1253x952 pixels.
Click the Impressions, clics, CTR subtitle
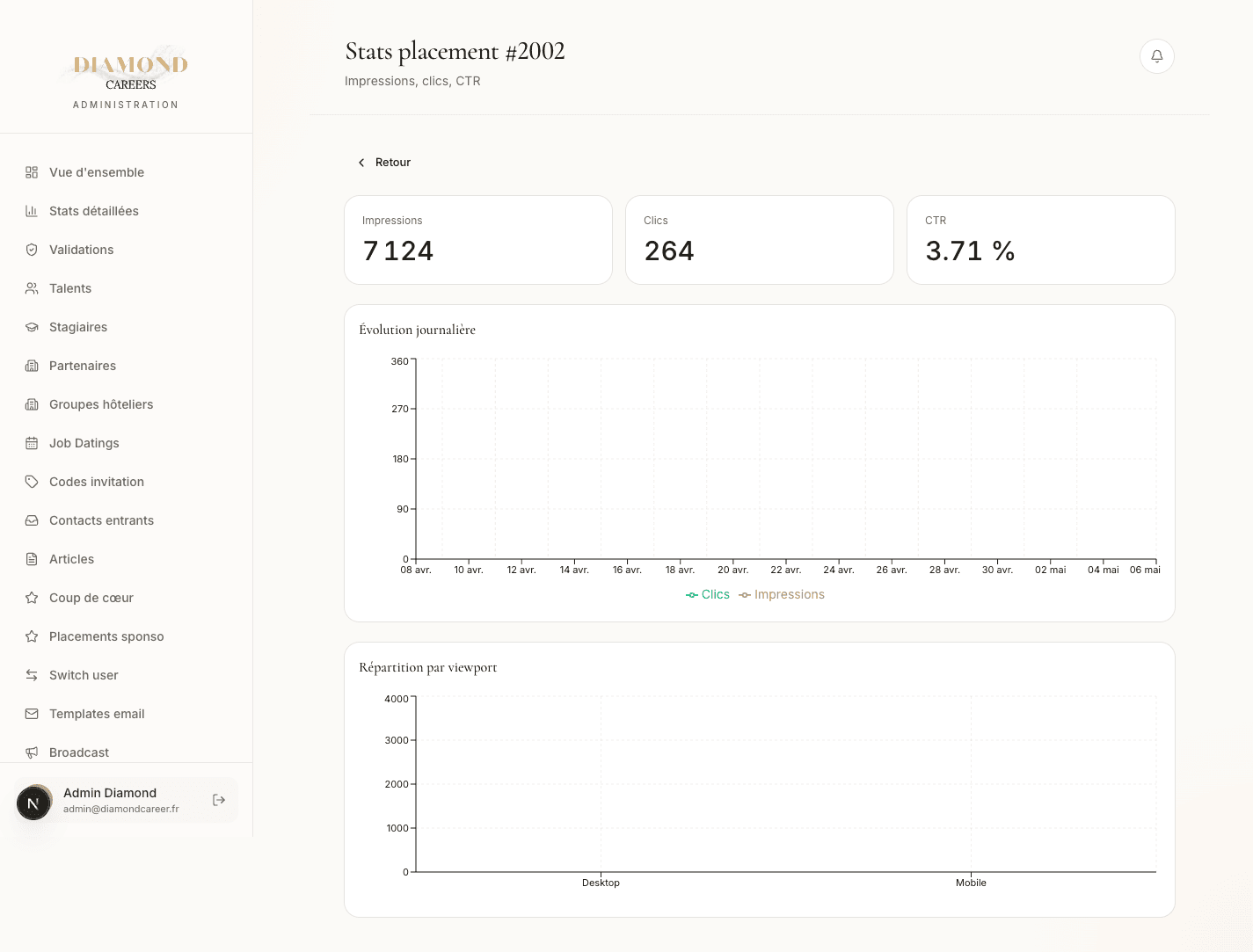coord(412,81)
